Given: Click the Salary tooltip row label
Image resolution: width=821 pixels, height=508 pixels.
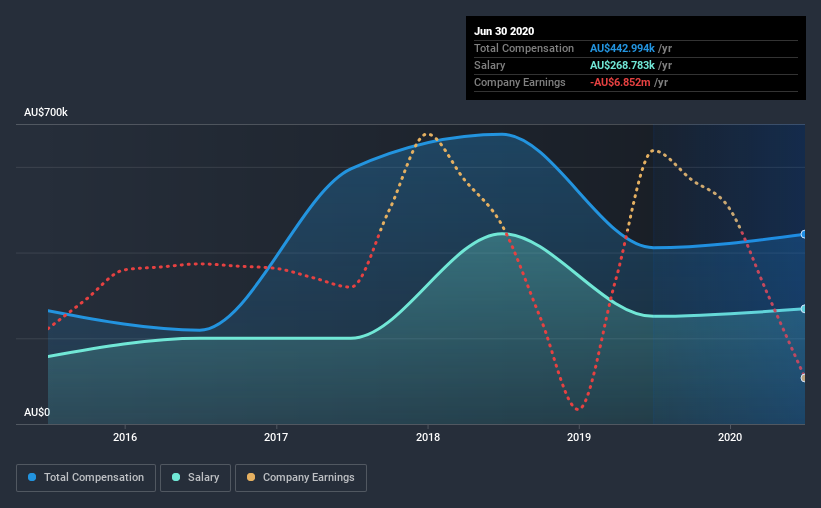Looking at the screenshot, I should click(490, 65).
